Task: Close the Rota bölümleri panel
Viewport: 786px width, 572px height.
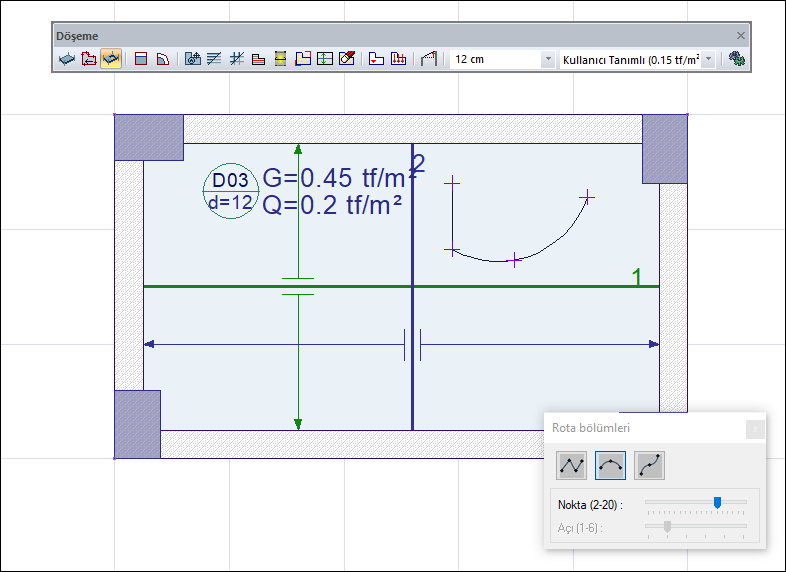Action: pyautogui.click(x=755, y=428)
